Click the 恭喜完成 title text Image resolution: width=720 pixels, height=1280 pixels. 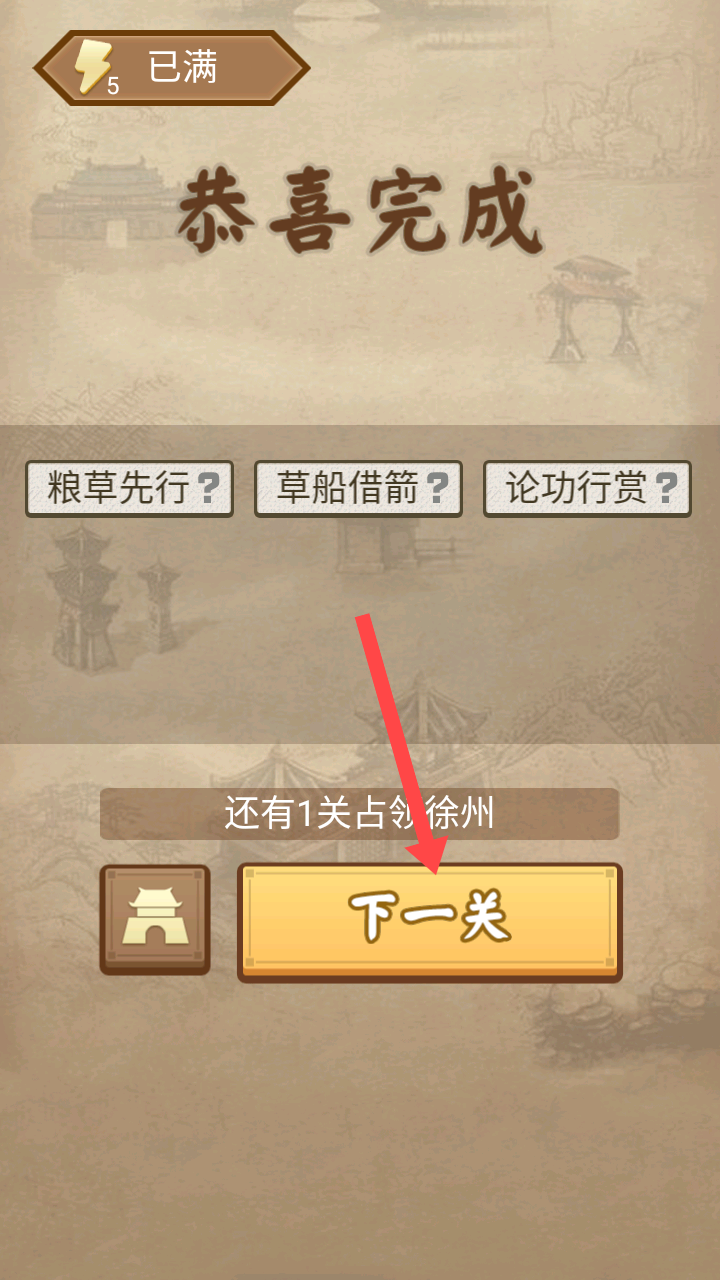coord(360,213)
